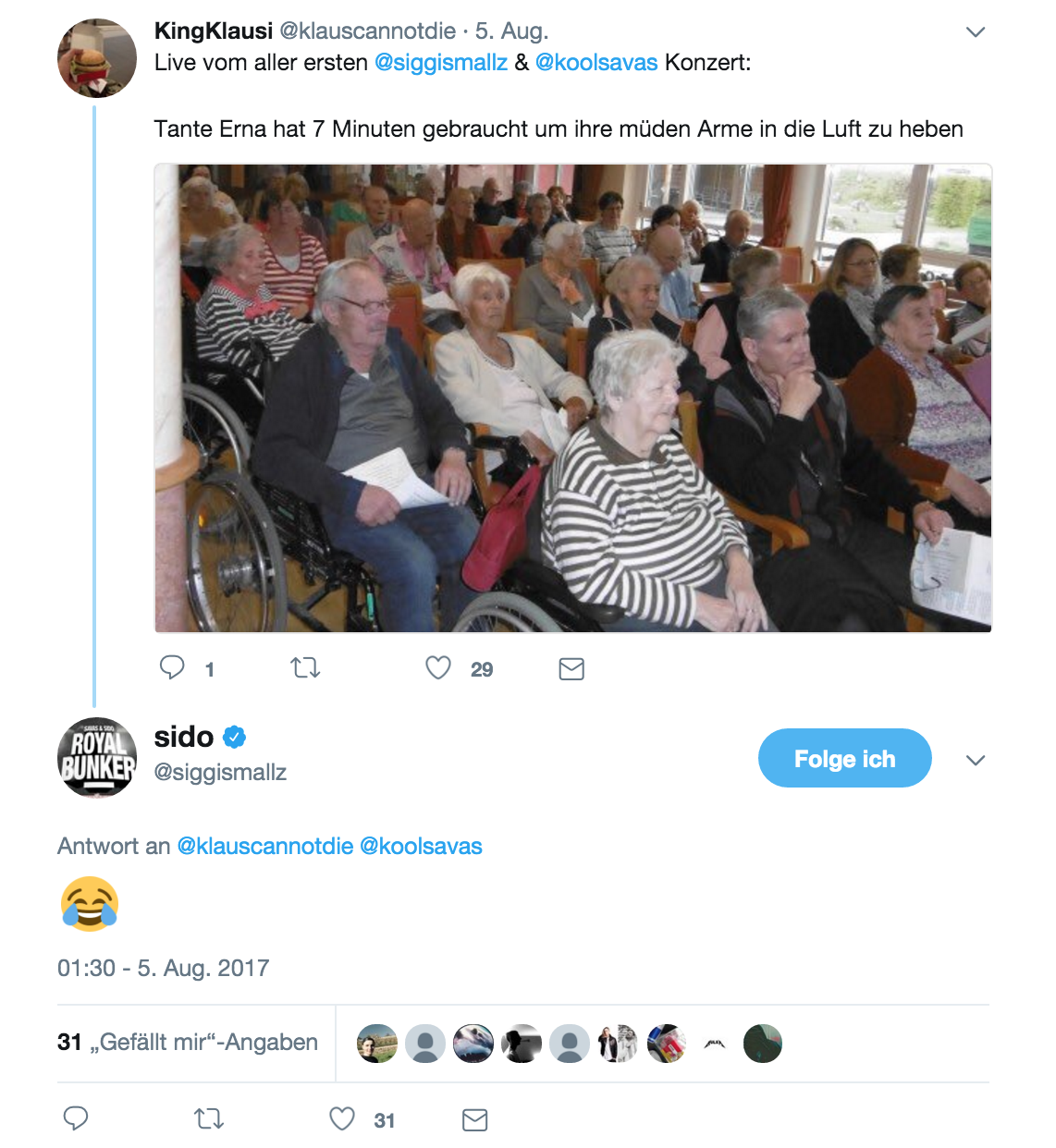Viewport: 1056px width, 1148px height.
Task: Share sido's reply via envelope icon
Action: coord(475,1120)
